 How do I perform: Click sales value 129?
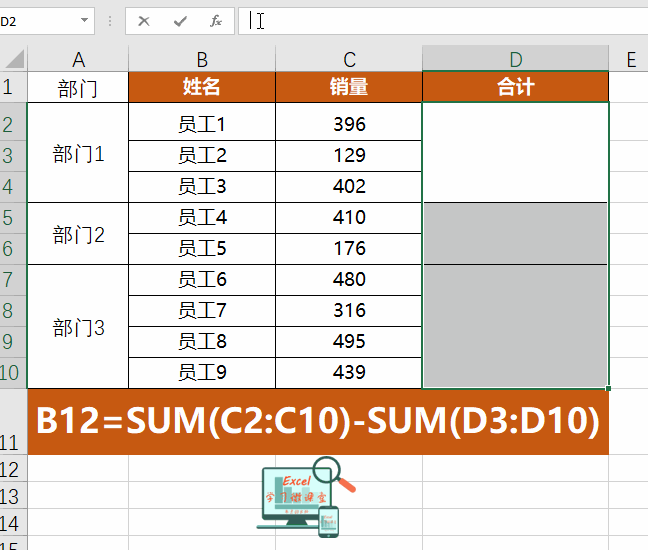pyautogui.click(x=349, y=156)
